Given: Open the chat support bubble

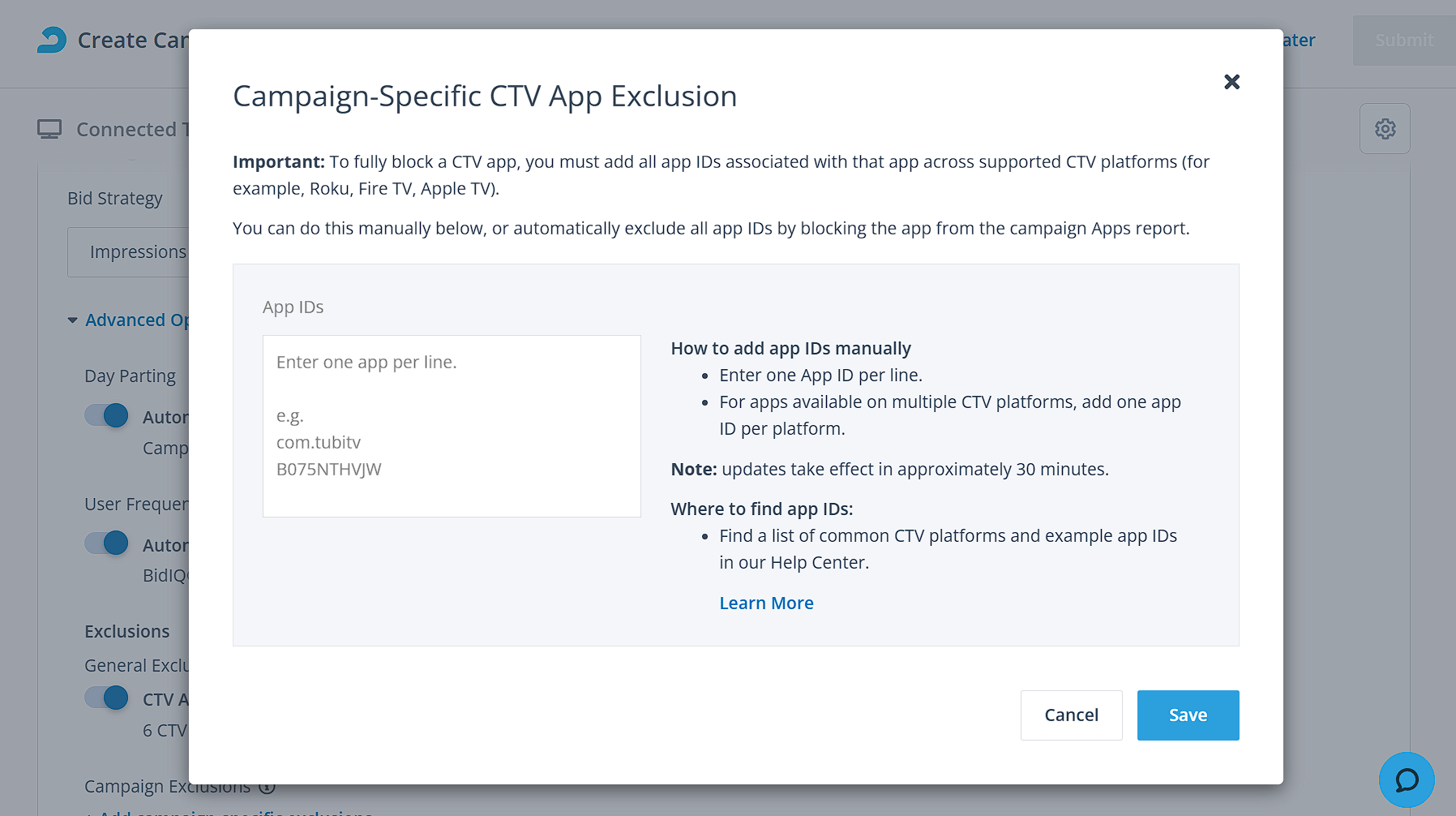Looking at the screenshot, I should (x=1407, y=779).
